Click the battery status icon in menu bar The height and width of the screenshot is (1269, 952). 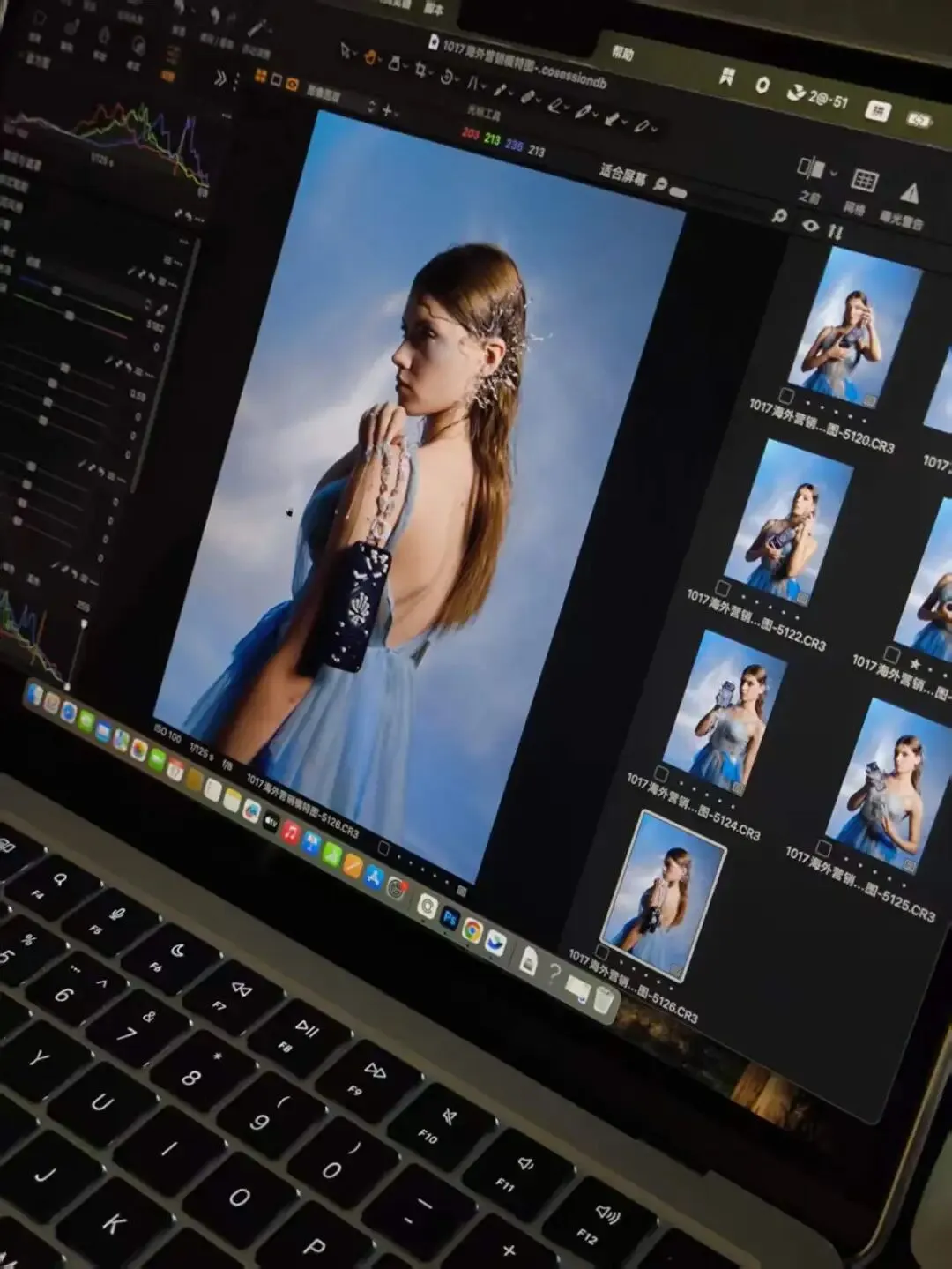point(919,119)
